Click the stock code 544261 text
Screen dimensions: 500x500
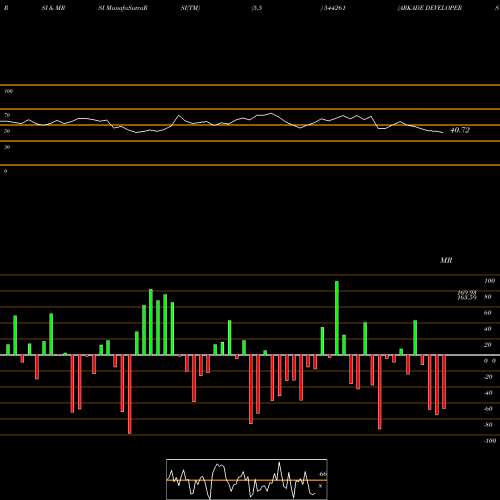coord(334,8)
